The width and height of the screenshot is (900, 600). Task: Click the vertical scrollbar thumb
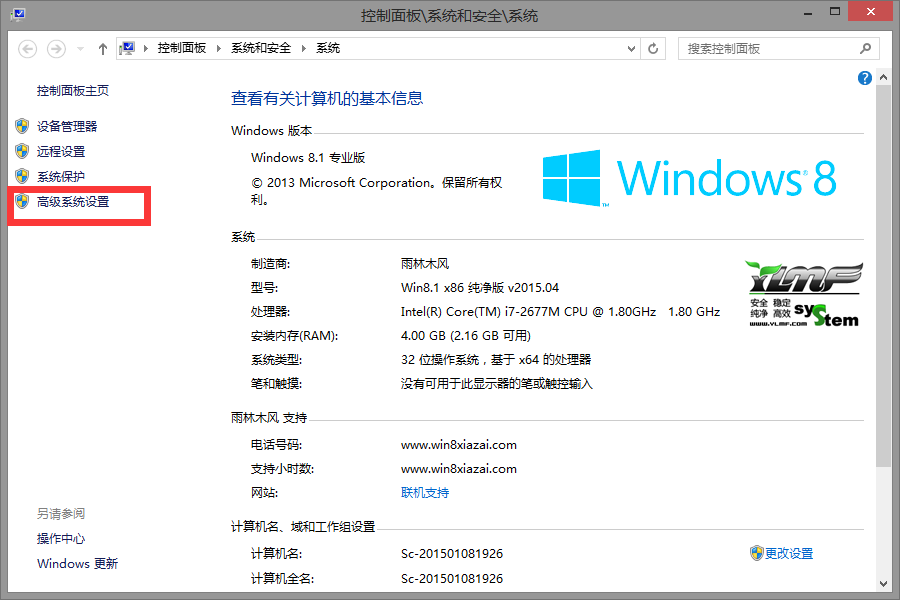point(883,276)
